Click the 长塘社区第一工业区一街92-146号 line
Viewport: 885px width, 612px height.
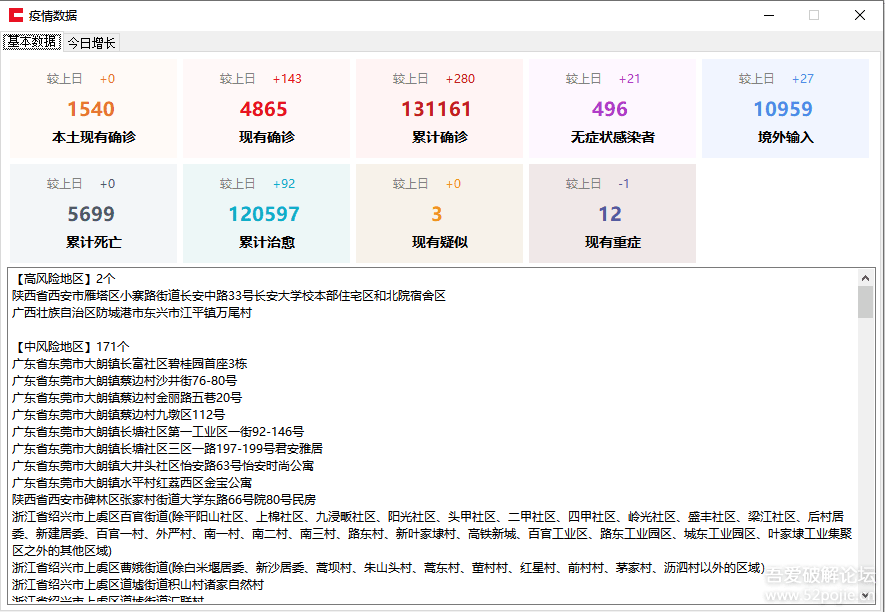(x=157, y=432)
